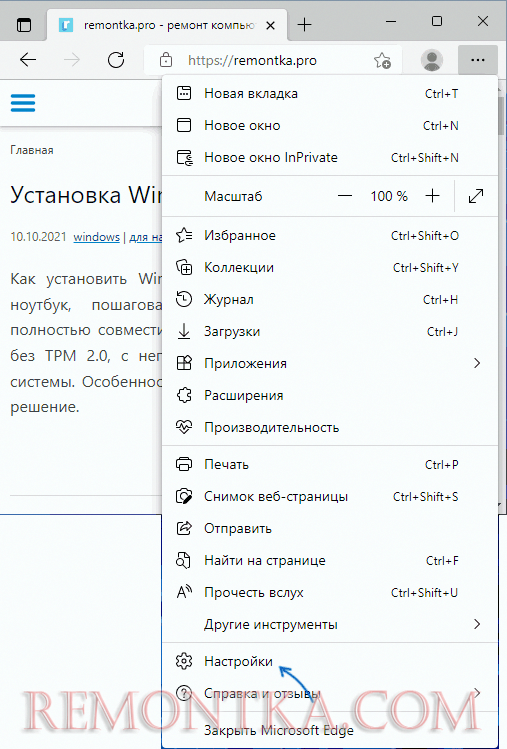Screen dimensions: 507x749
Task: Open Загрузки downloads entry
Action: (330, 332)
